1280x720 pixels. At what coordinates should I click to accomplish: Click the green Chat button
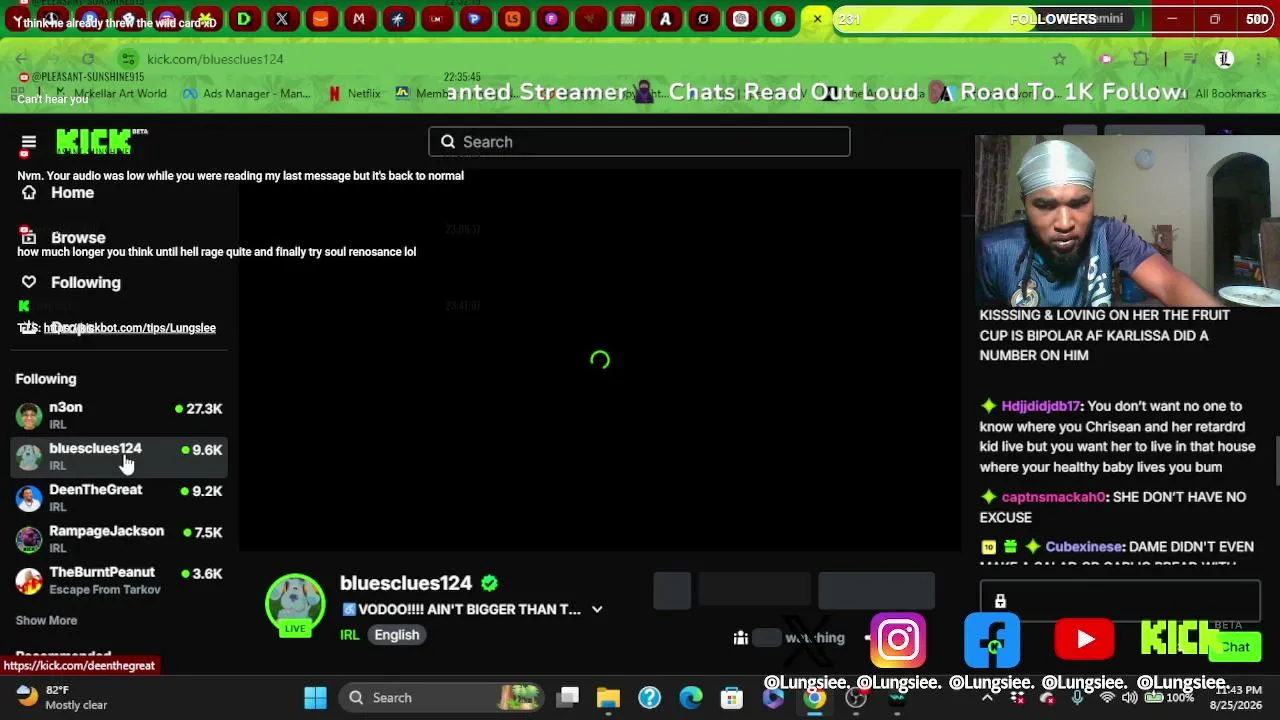[x=1235, y=647]
